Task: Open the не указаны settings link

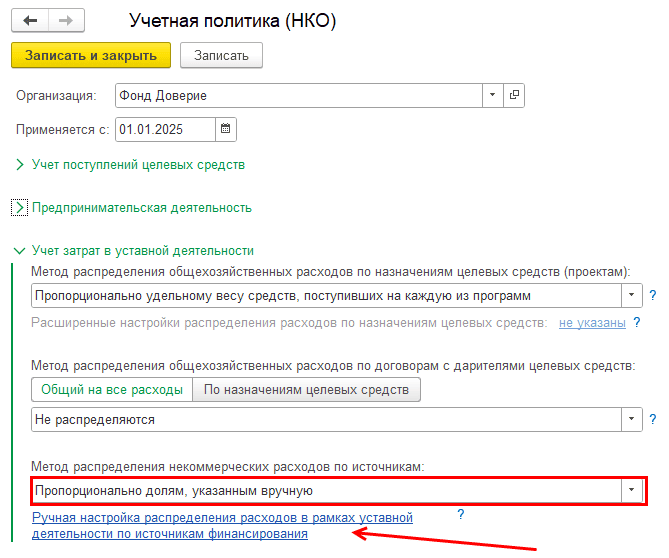Action: [592, 323]
